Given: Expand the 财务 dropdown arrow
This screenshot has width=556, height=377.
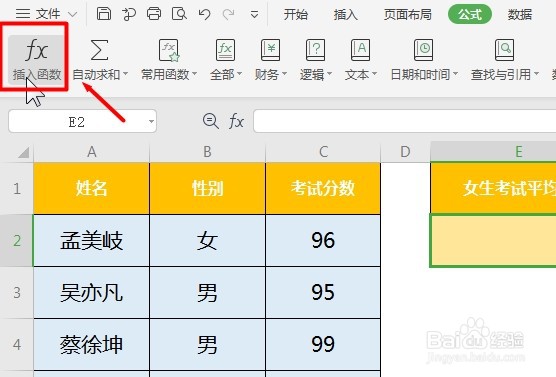Looking at the screenshot, I should [284, 74].
